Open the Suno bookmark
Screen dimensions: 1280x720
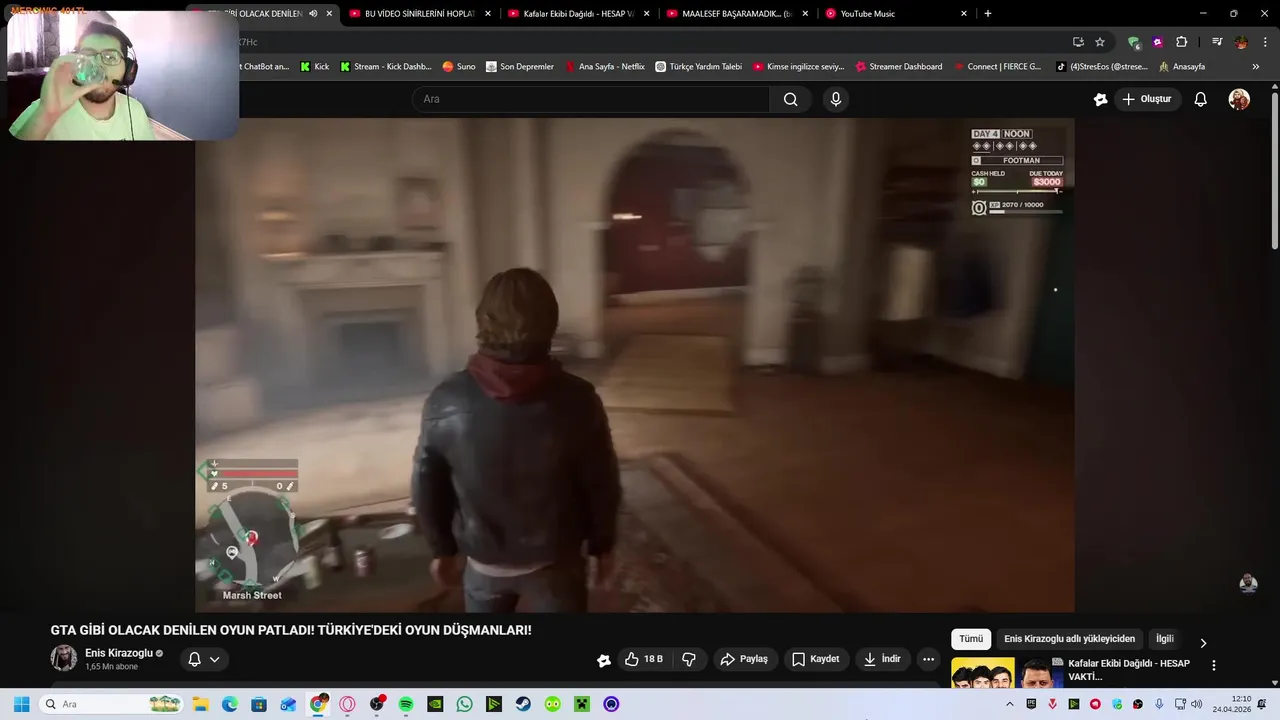click(x=459, y=67)
